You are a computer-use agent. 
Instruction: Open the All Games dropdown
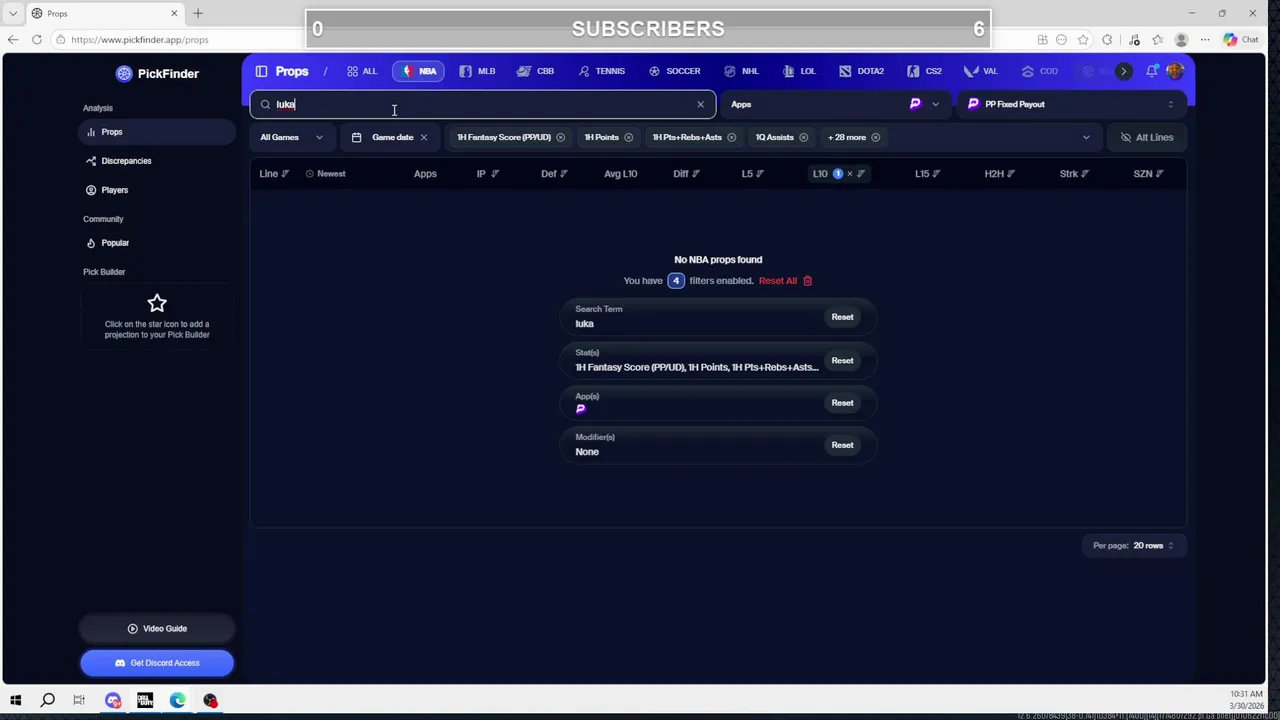[x=292, y=137]
